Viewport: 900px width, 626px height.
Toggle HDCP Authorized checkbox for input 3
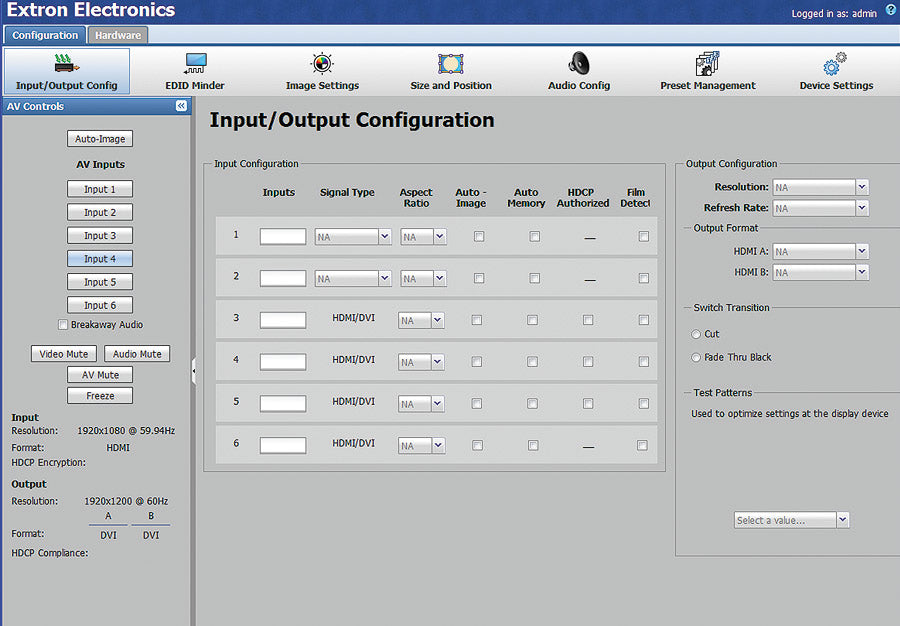pos(588,320)
